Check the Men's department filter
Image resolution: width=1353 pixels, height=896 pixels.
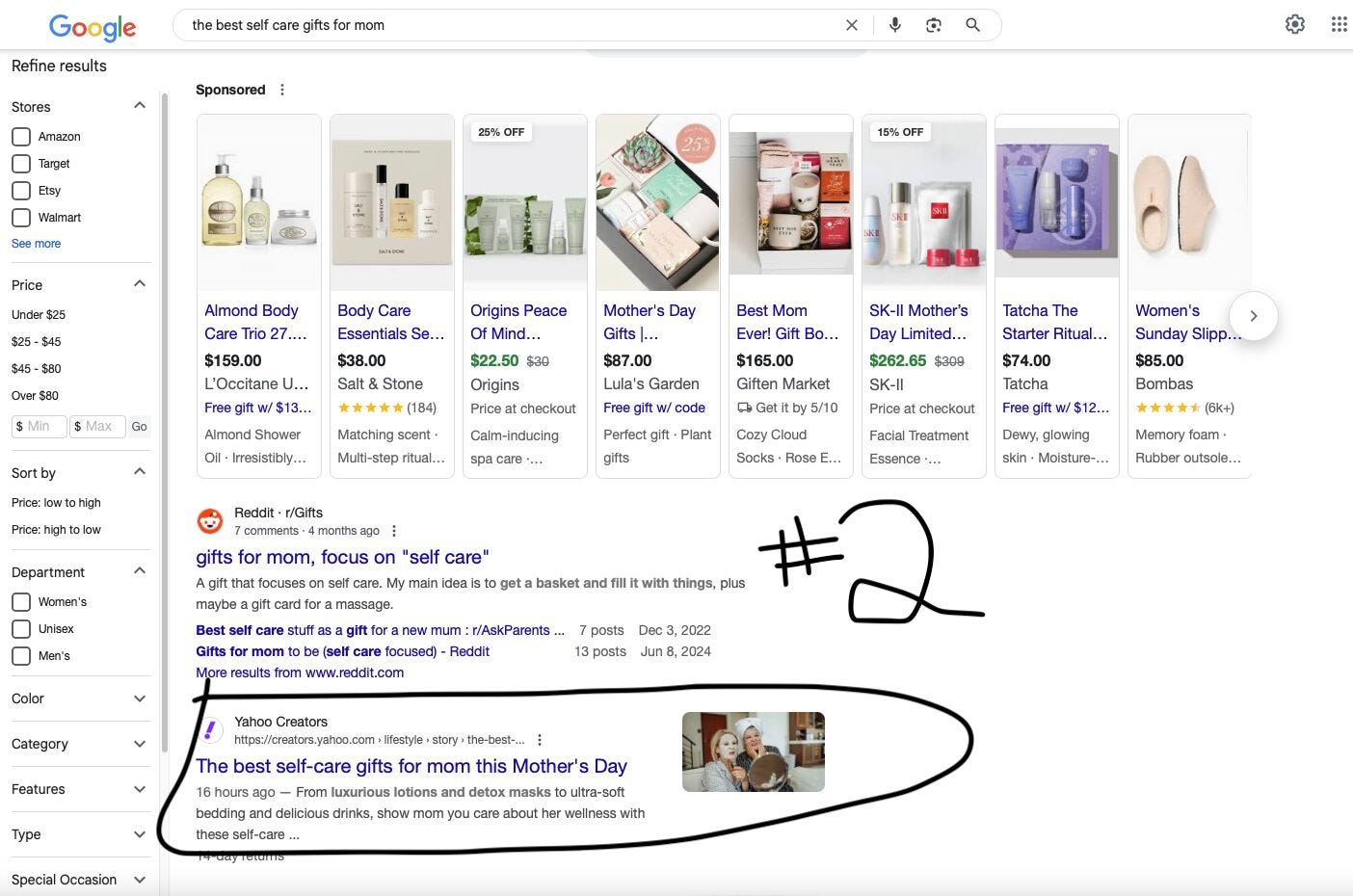click(21, 656)
